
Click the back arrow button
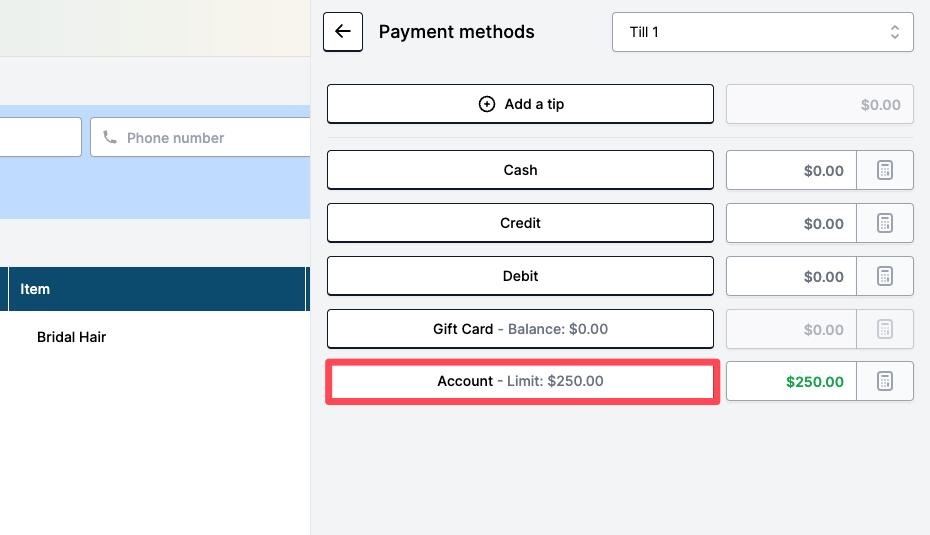(342, 32)
